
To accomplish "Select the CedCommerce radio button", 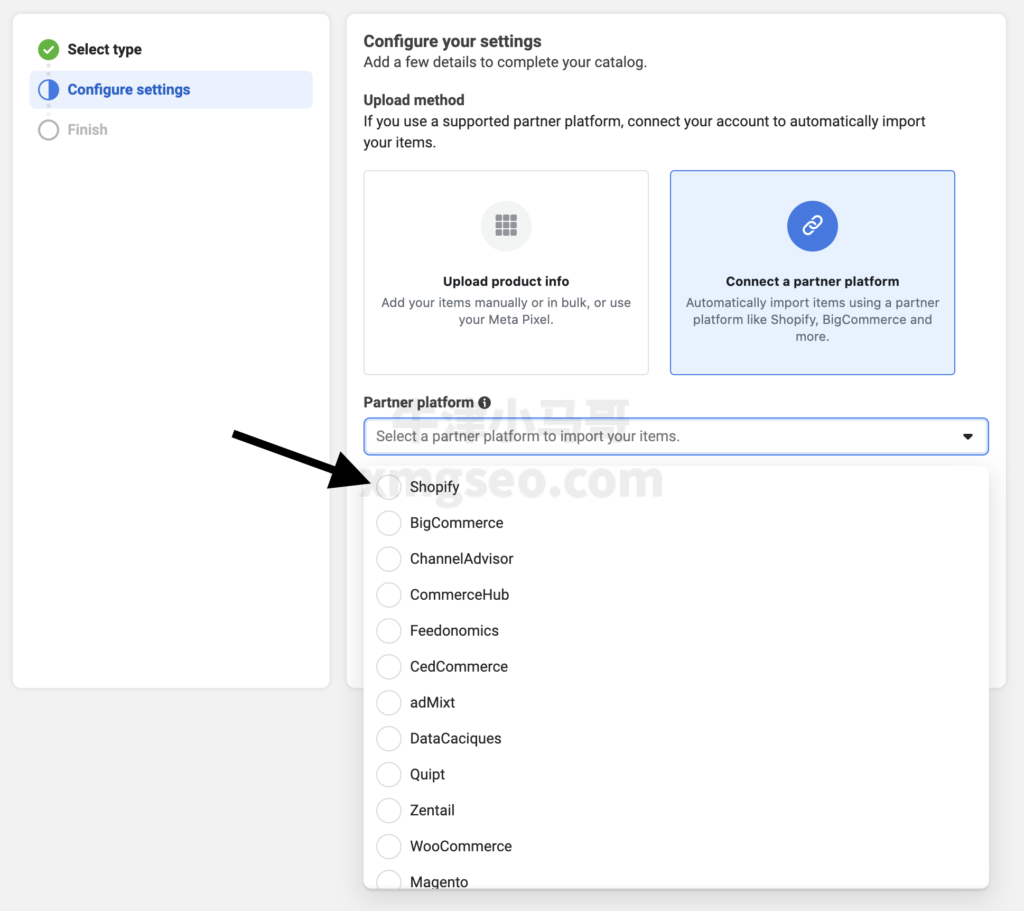I will (x=389, y=666).
